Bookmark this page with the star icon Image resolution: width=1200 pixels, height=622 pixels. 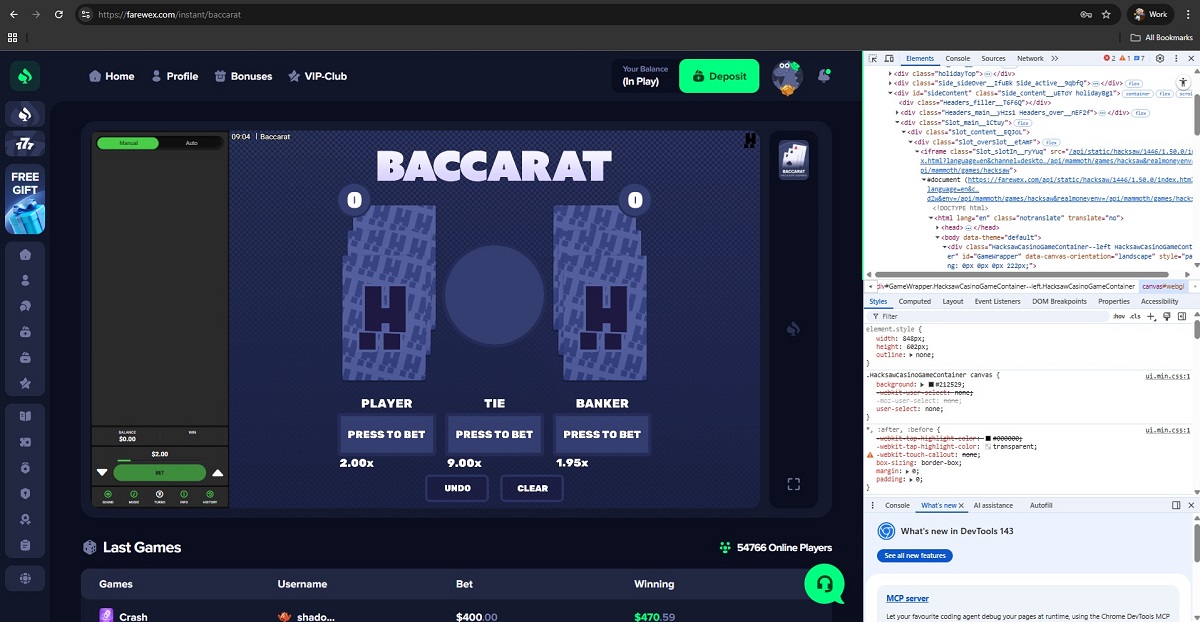(x=1106, y=15)
